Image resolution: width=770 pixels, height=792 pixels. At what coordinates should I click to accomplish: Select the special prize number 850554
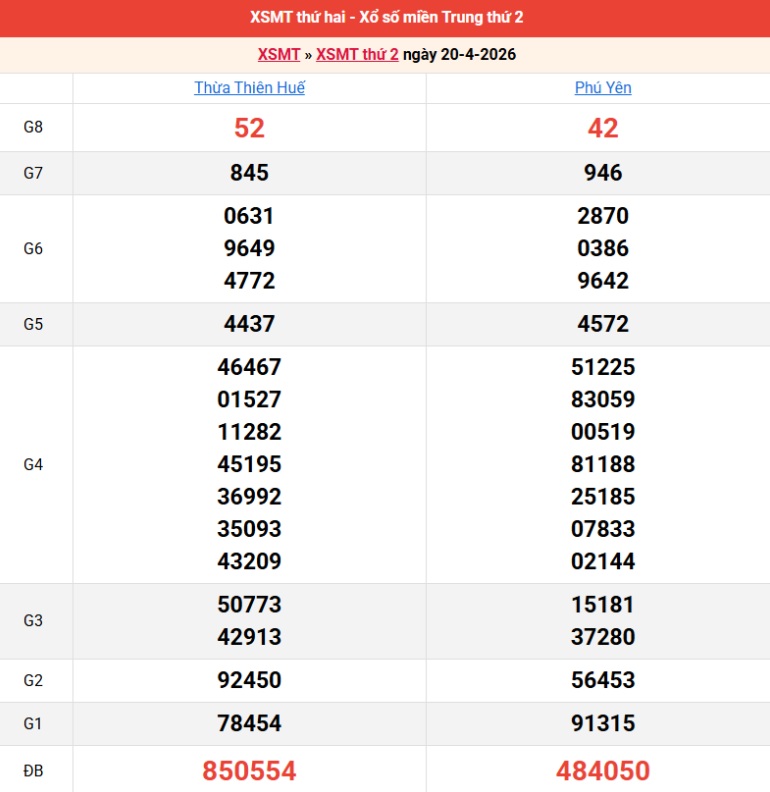pos(249,770)
